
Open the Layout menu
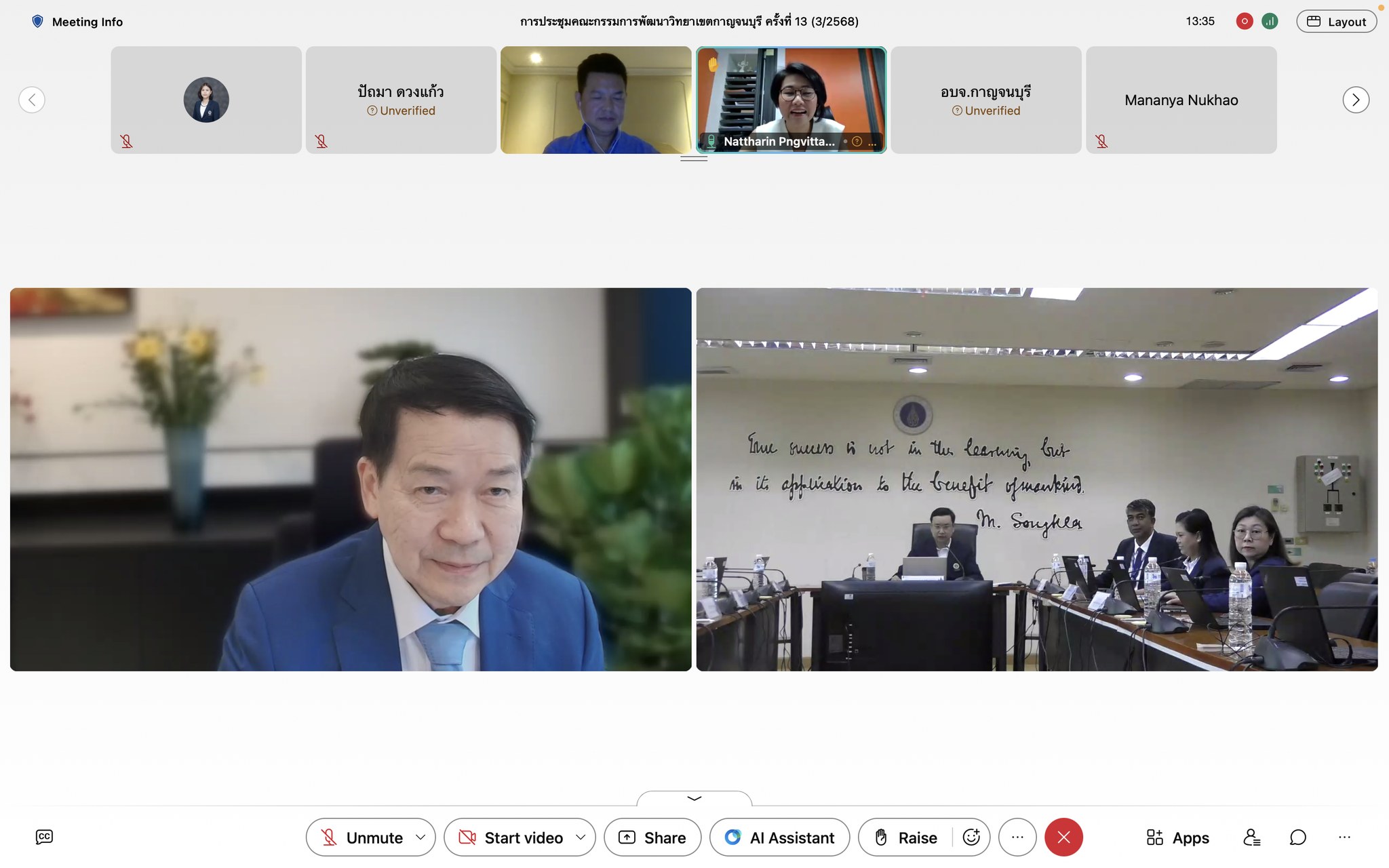pyautogui.click(x=1336, y=22)
